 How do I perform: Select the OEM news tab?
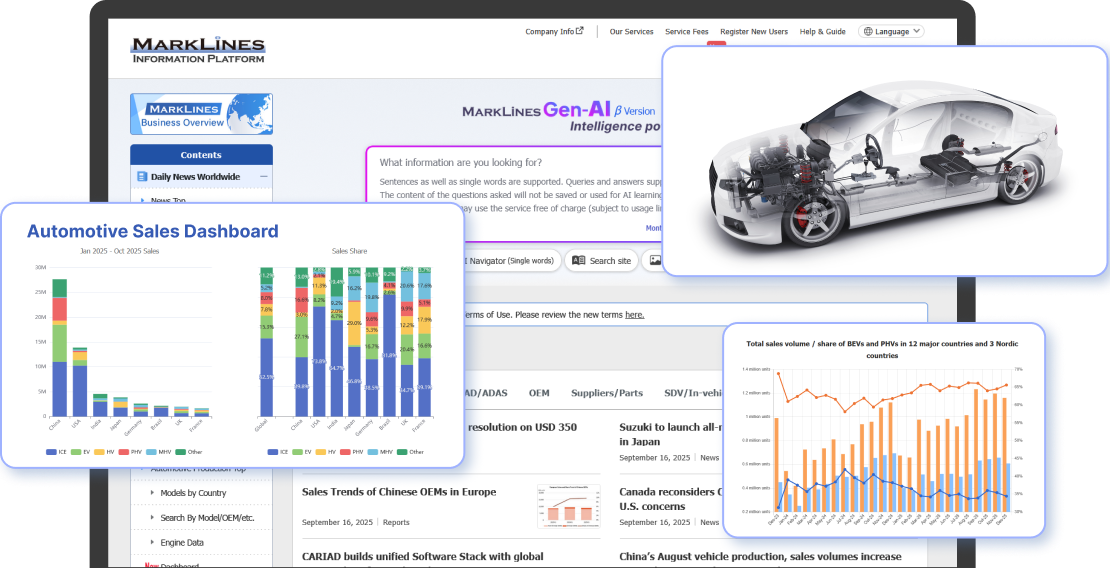pos(539,393)
